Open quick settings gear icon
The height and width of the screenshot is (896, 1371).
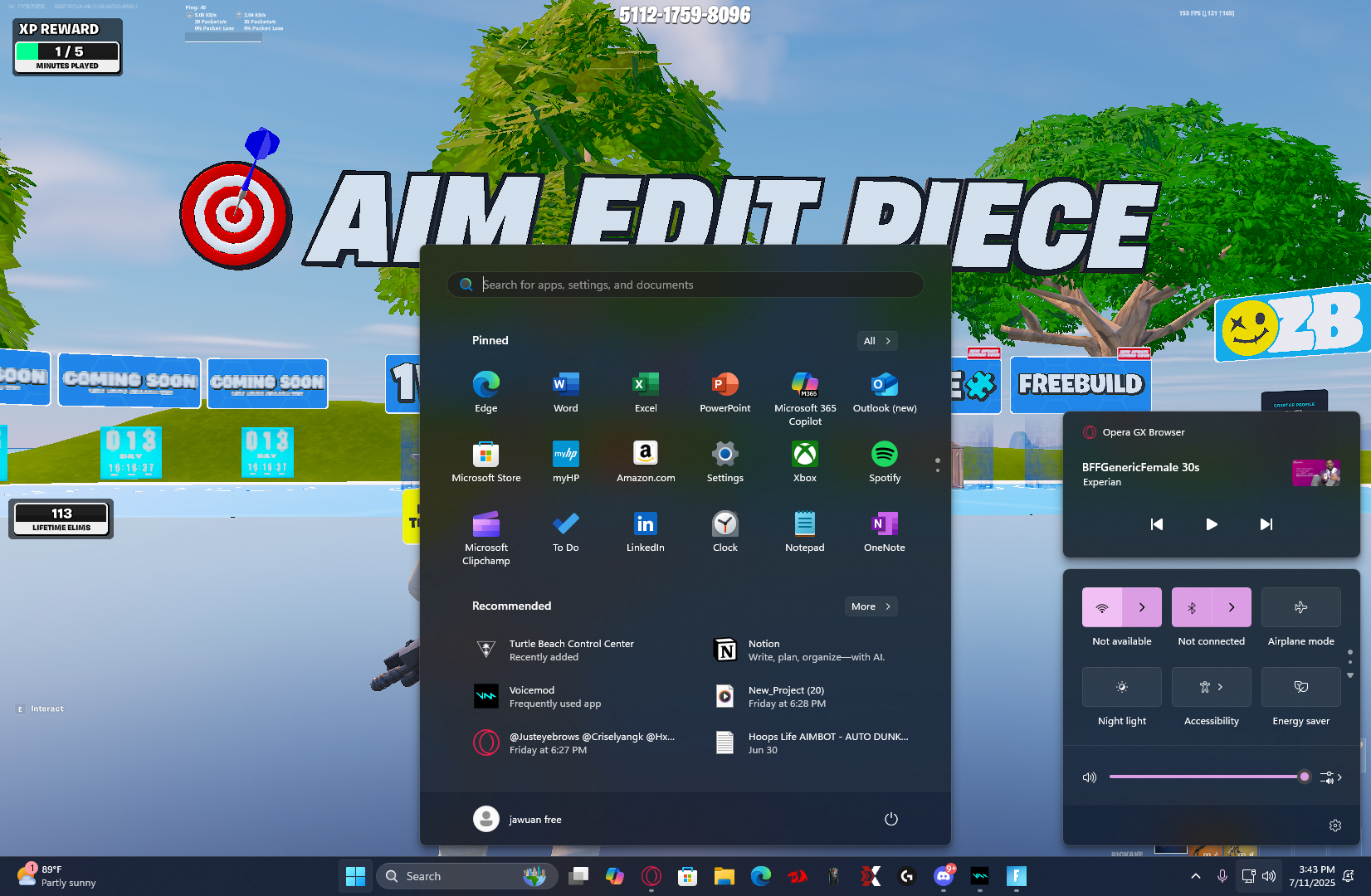pyautogui.click(x=1334, y=825)
